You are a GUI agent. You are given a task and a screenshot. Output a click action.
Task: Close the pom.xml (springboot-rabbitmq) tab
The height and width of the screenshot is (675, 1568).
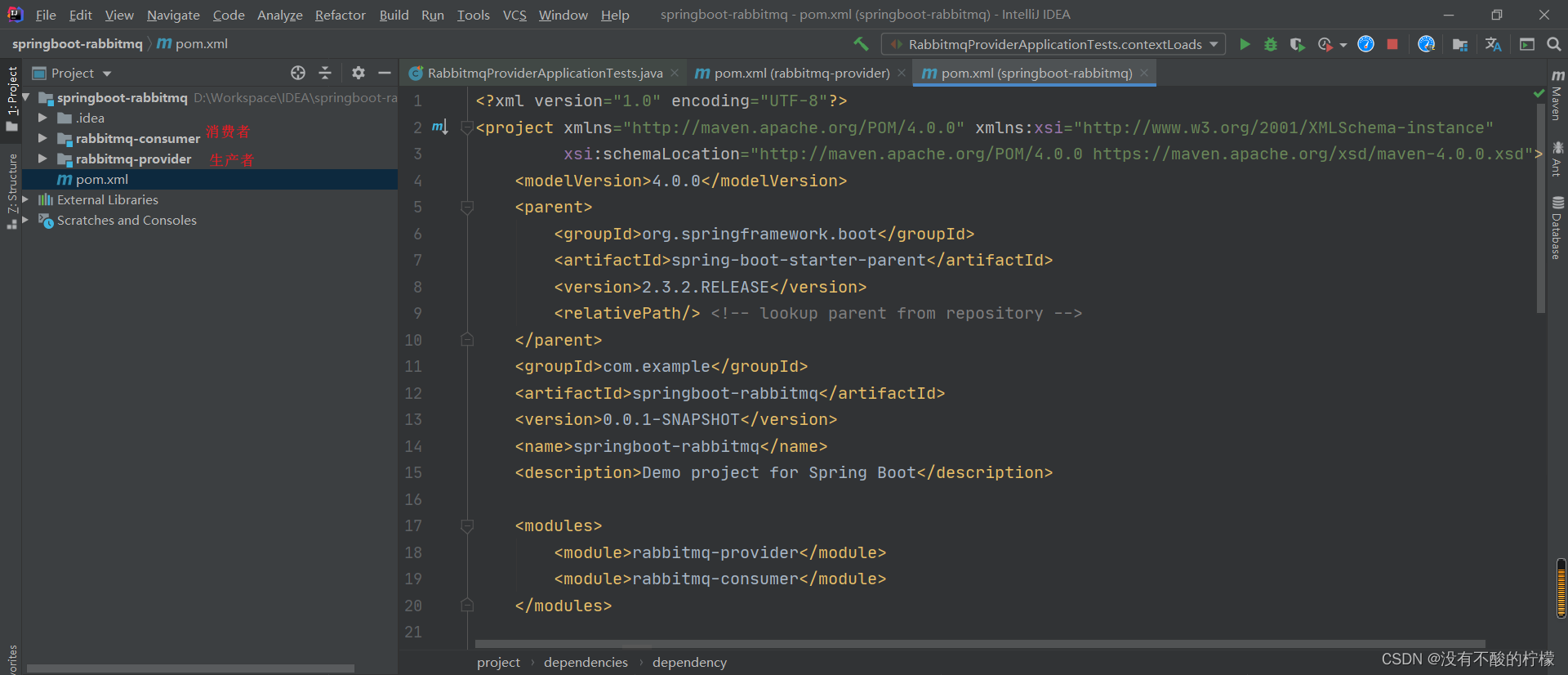tap(1144, 73)
